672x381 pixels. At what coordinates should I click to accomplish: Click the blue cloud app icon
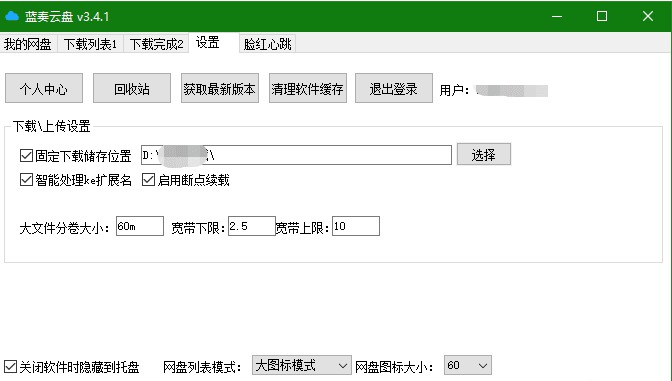tap(12, 16)
